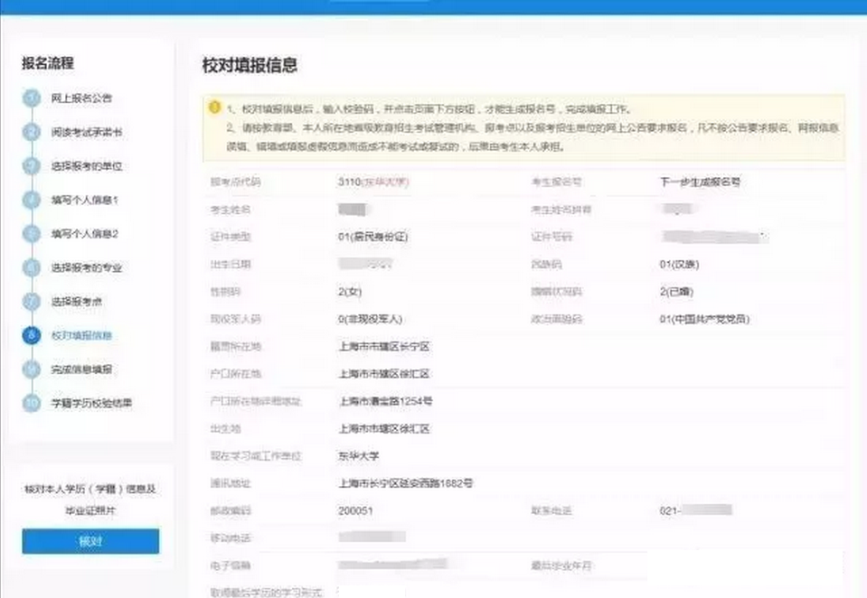867x598 pixels.
Task: Jump to 选择报考点 step
Action: 79,301
